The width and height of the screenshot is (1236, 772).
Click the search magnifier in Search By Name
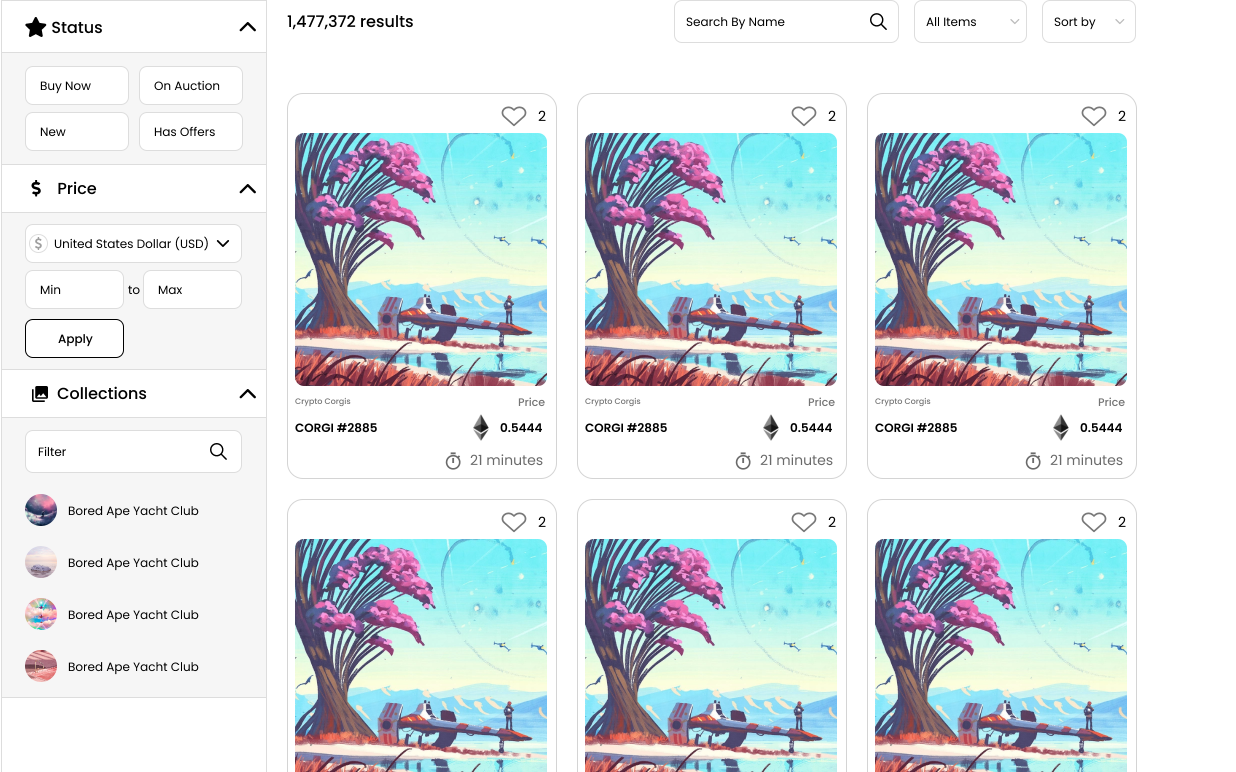tap(878, 22)
